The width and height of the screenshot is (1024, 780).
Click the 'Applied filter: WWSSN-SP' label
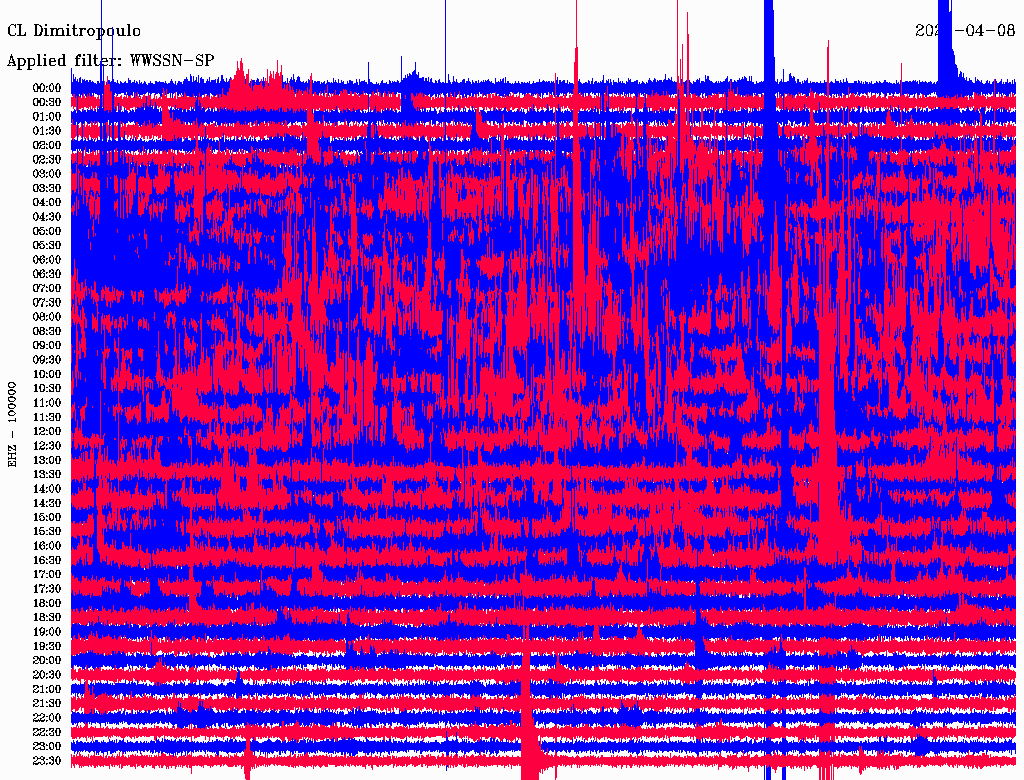pyautogui.click(x=110, y=61)
